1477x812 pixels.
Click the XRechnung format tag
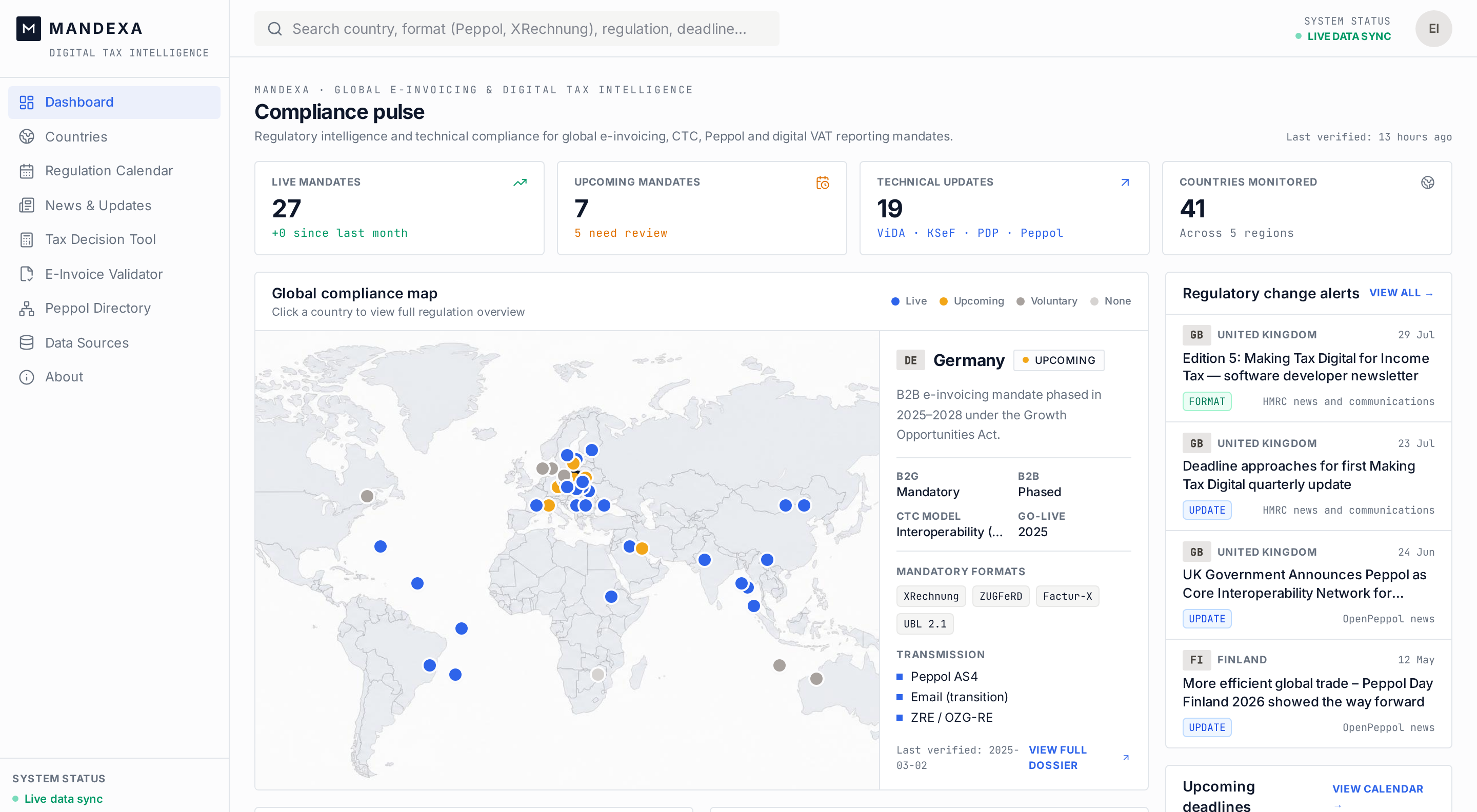(x=931, y=596)
